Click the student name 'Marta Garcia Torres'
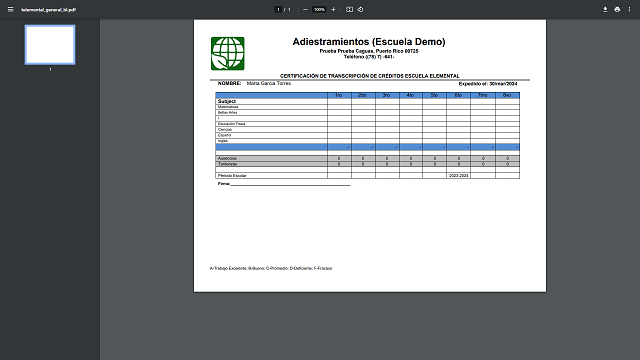The width and height of the screenshot is (640, 360). point(269,83)
